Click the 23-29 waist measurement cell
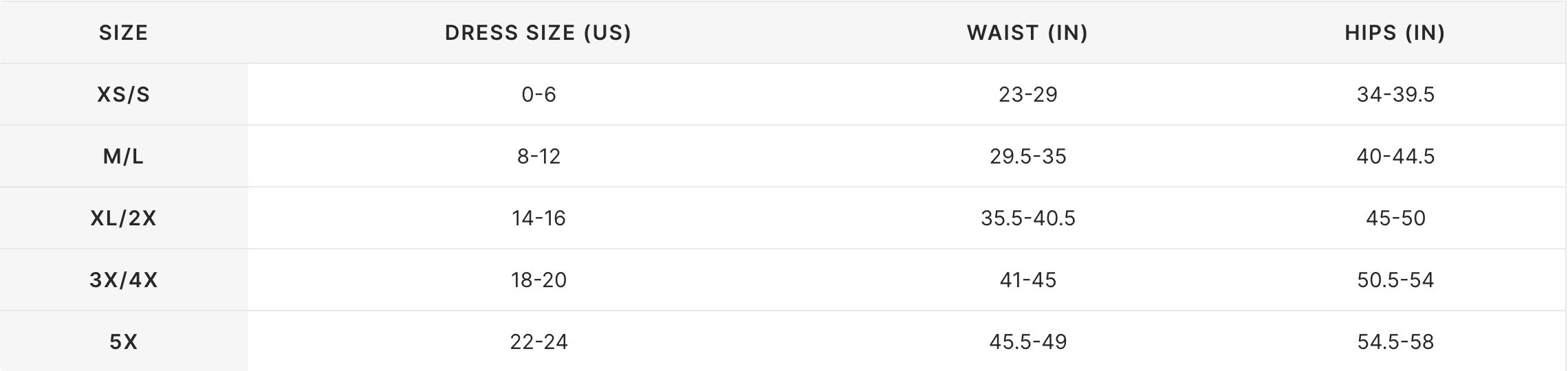Screen dimensions: 1568x371 coord(1027,94)
